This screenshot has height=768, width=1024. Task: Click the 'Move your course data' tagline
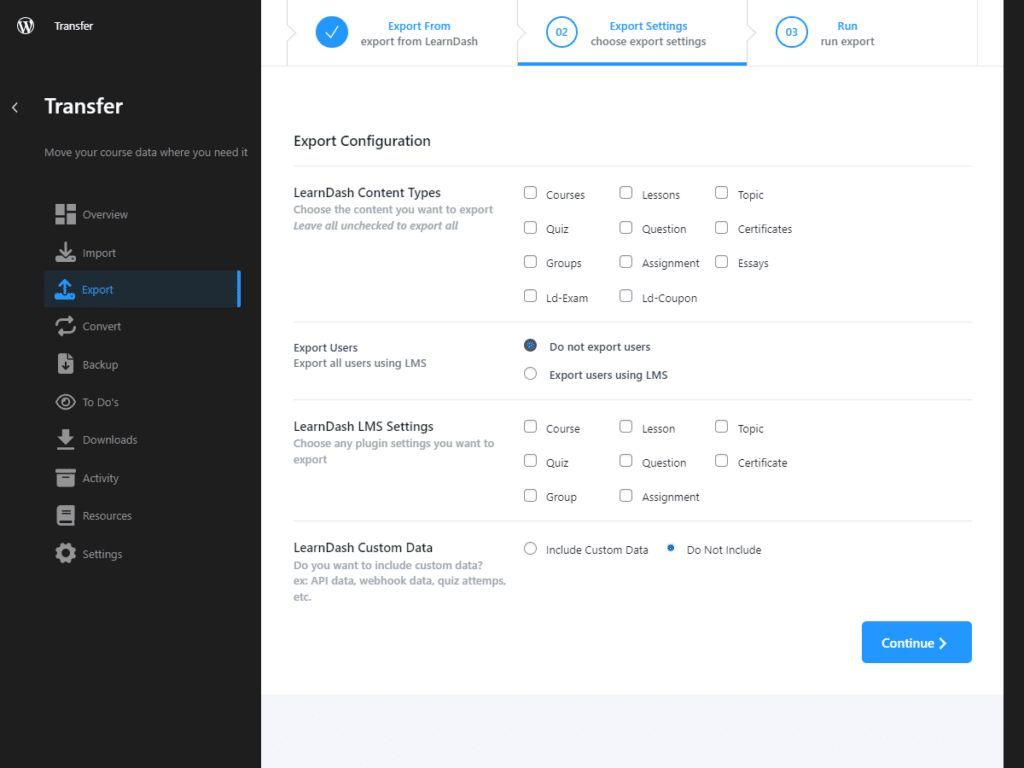click(146, 152)
